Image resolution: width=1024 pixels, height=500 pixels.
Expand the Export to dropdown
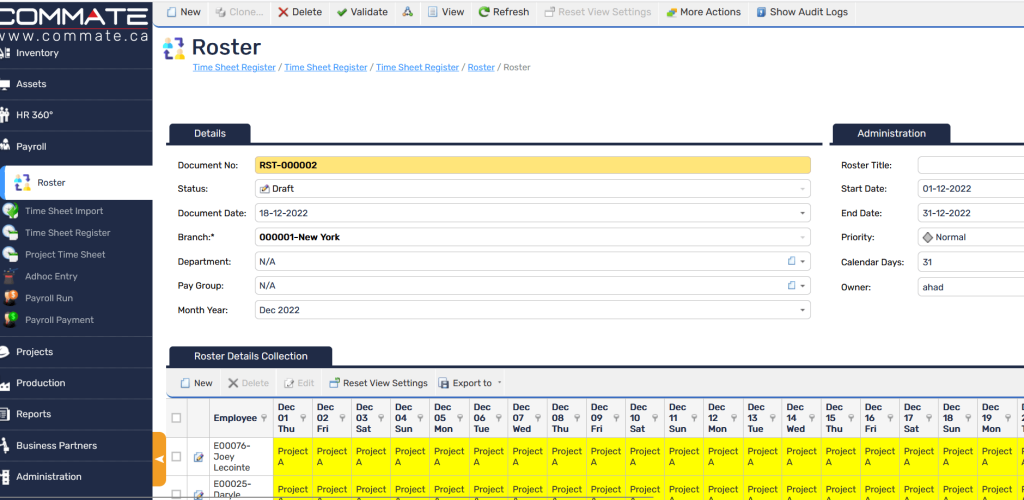pos(499,383)
